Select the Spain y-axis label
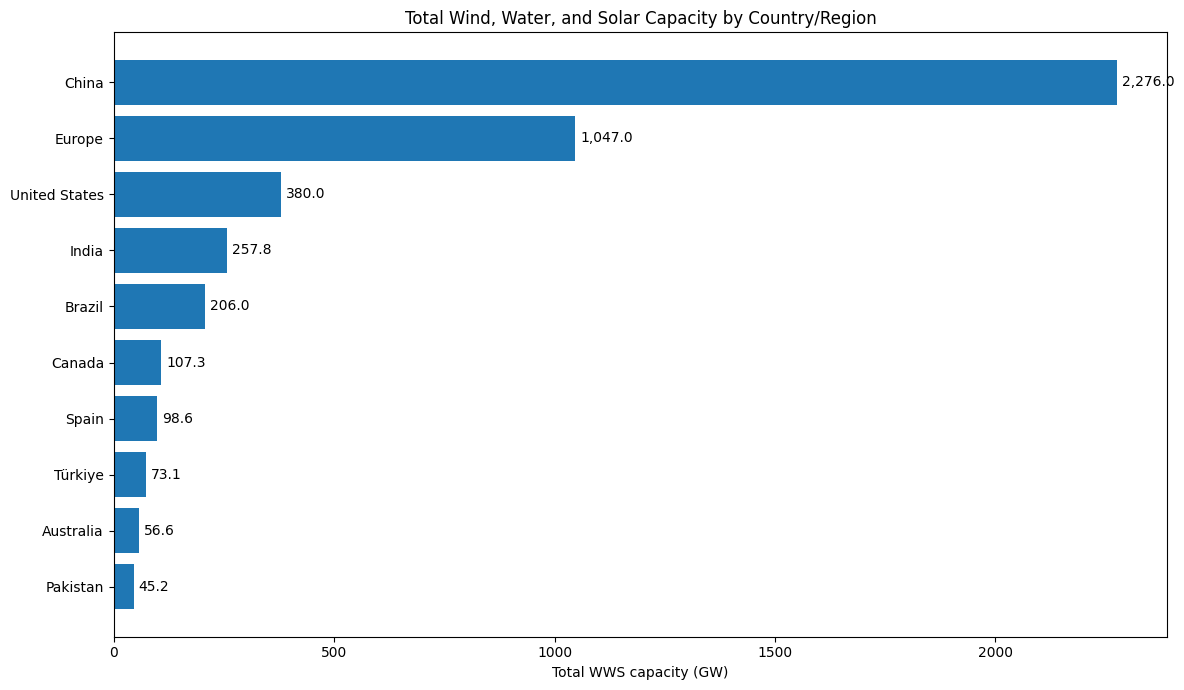This screenshot has height=690, width=1184. [85, 419]
